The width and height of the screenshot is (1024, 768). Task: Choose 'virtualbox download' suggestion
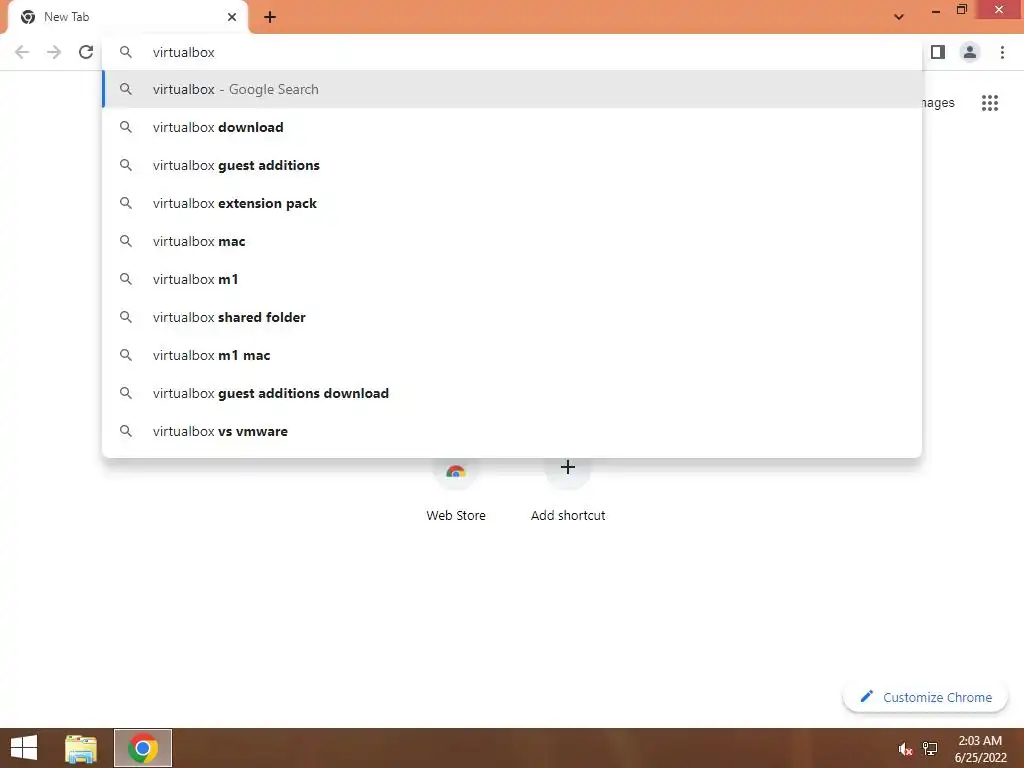click(x=512, y=127)
